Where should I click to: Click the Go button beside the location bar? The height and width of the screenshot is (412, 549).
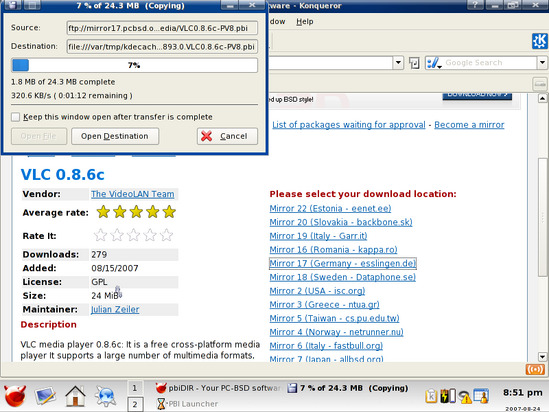(414, 63)
